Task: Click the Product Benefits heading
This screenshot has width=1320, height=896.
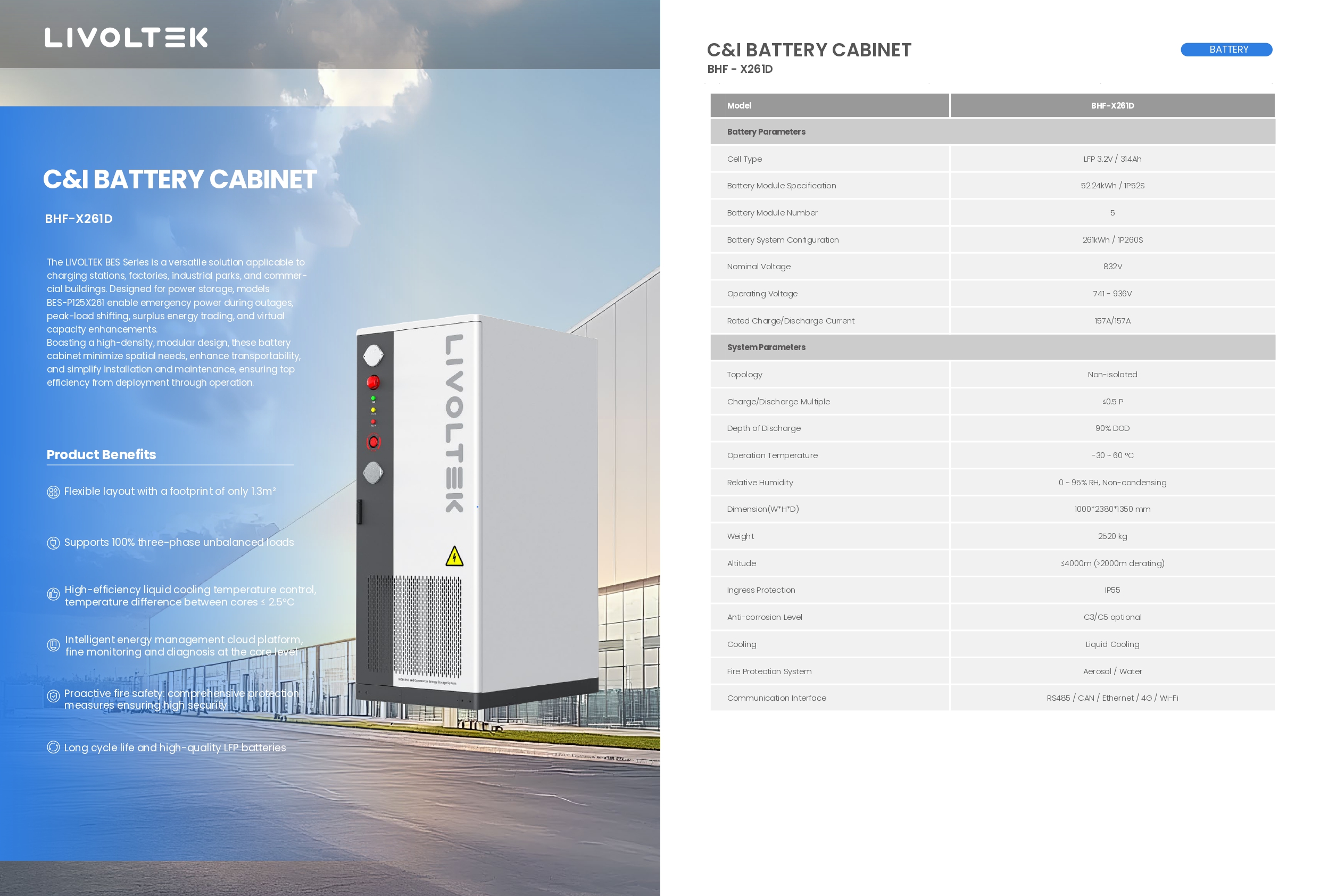Action: (101, 454)
